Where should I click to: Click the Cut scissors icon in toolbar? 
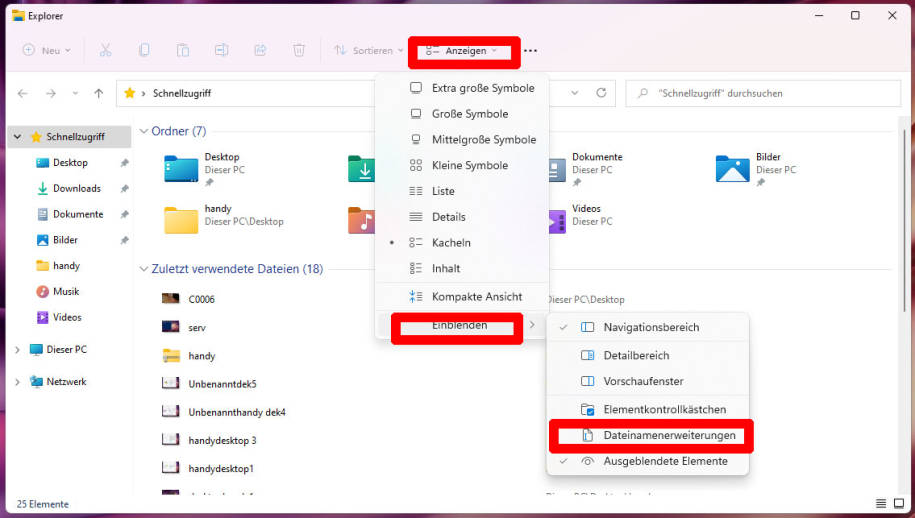(106, 50)
